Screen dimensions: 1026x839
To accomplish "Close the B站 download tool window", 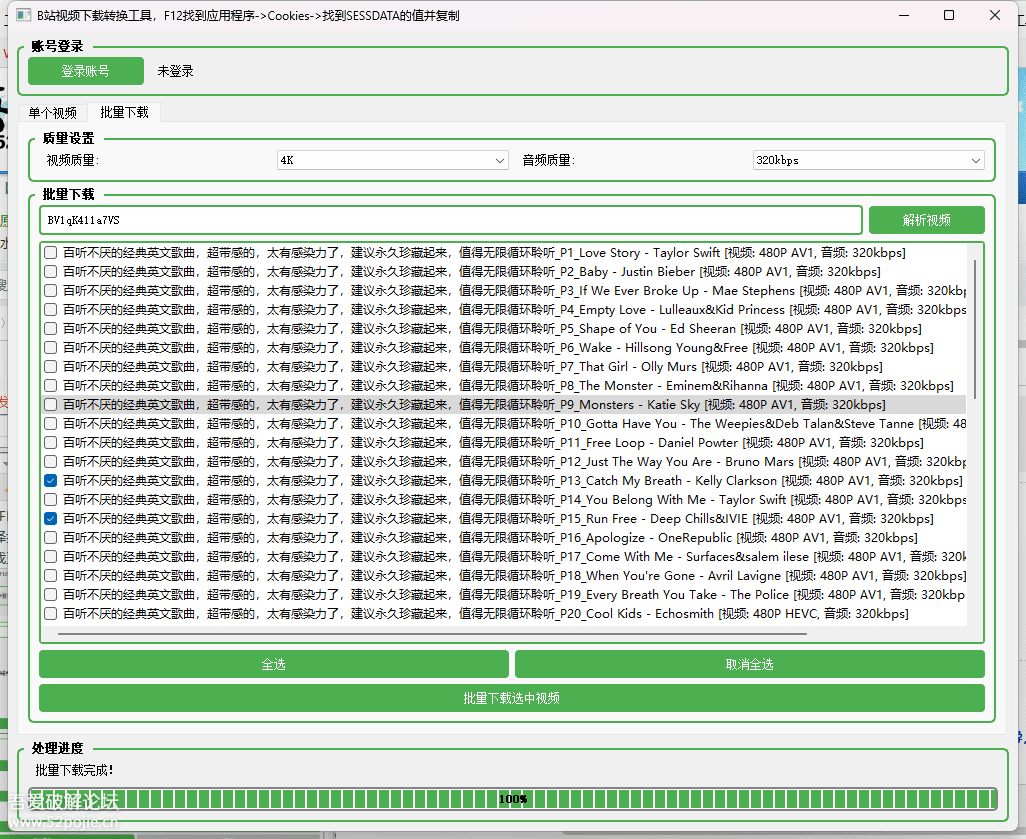I will [995, 15].
